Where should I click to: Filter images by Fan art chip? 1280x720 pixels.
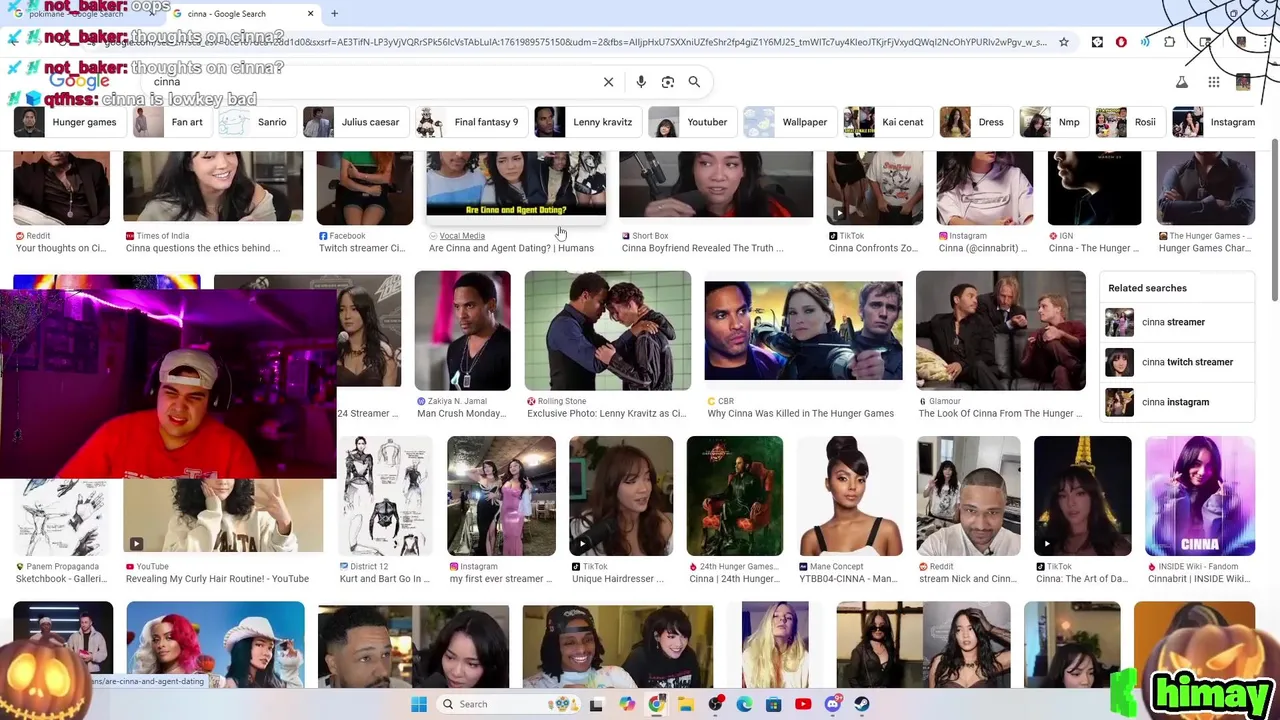tap(169, 122)
